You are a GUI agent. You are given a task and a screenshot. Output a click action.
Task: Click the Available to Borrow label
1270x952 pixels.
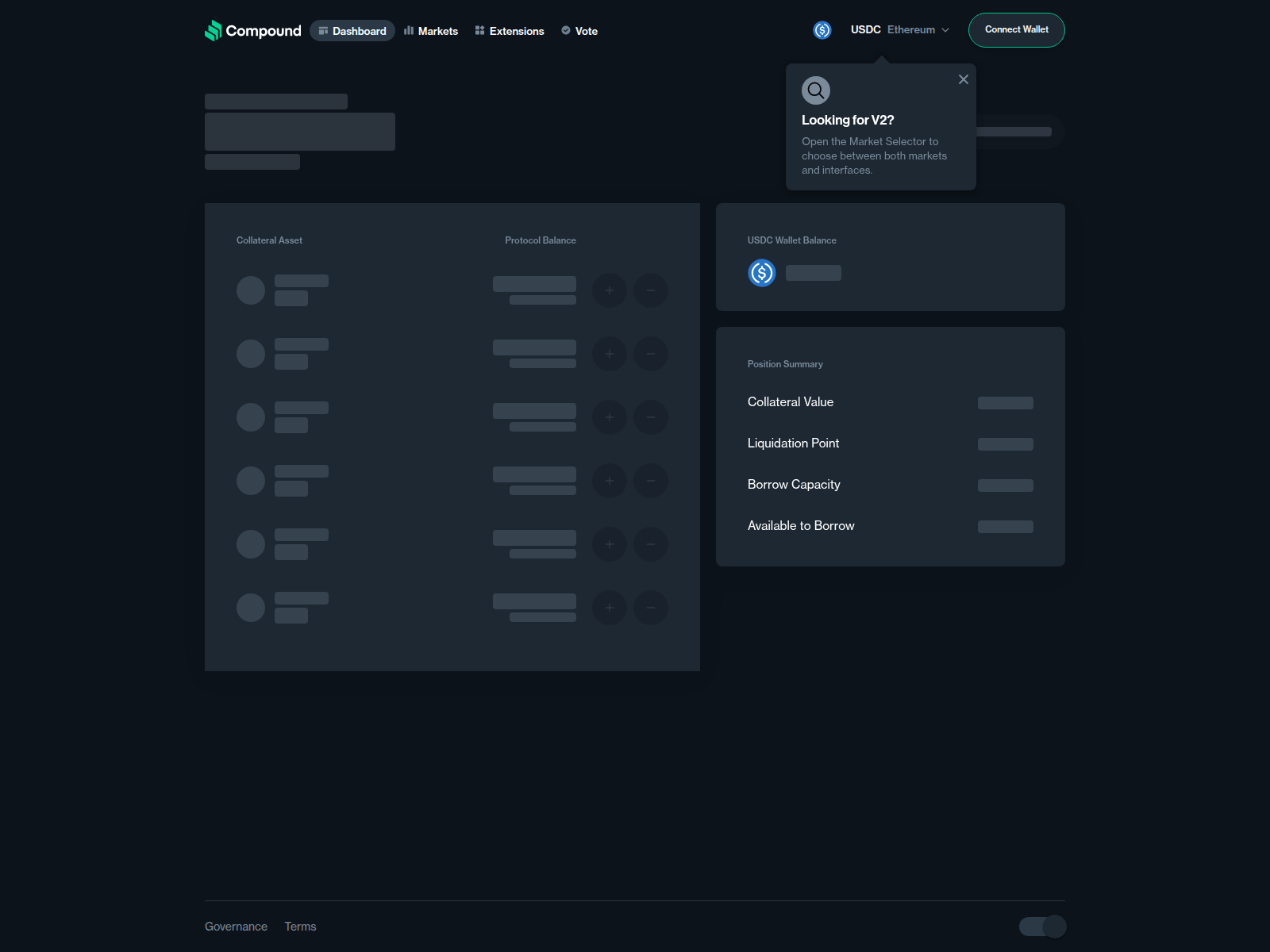pyautogui.click(x=801, y=526)
